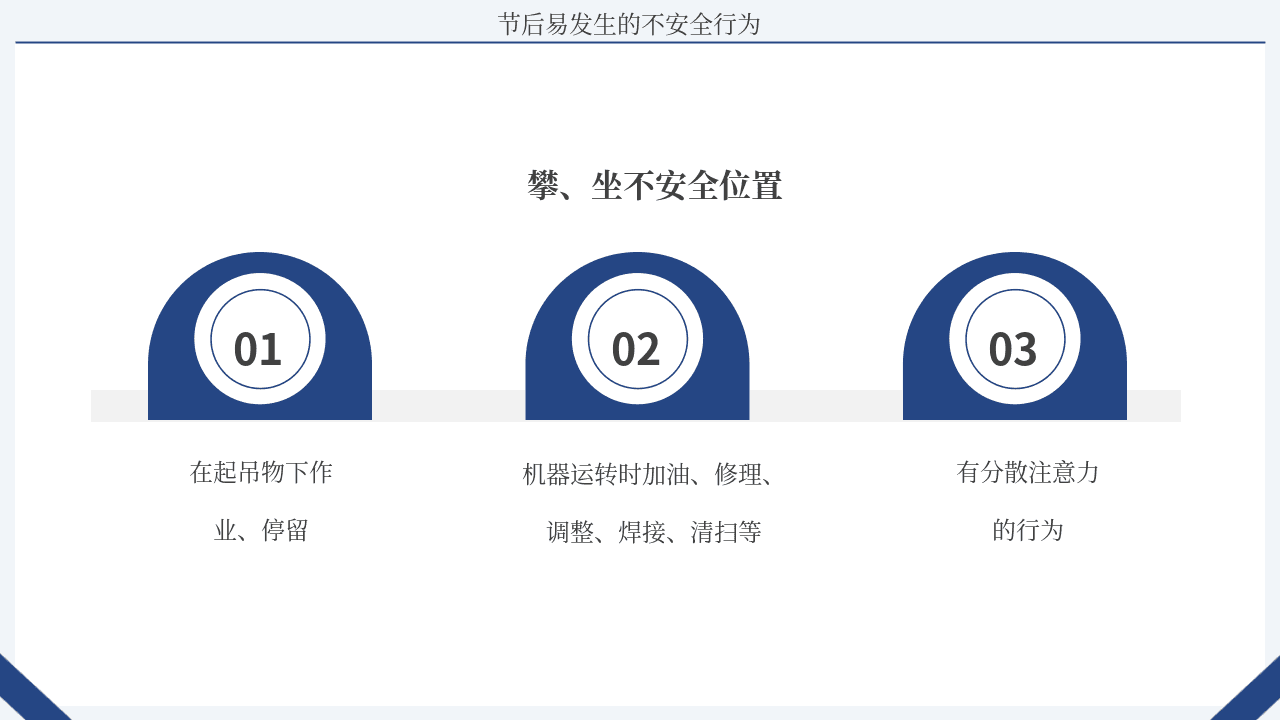
Task: Click the slide header 节后易发生的不安全行为
Action: [630, 24]
